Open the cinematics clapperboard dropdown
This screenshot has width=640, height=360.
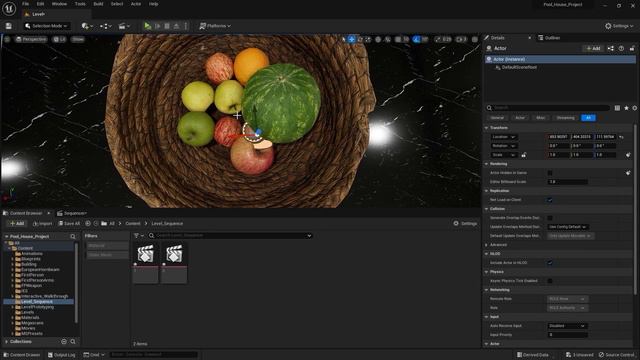pos(124,26)
